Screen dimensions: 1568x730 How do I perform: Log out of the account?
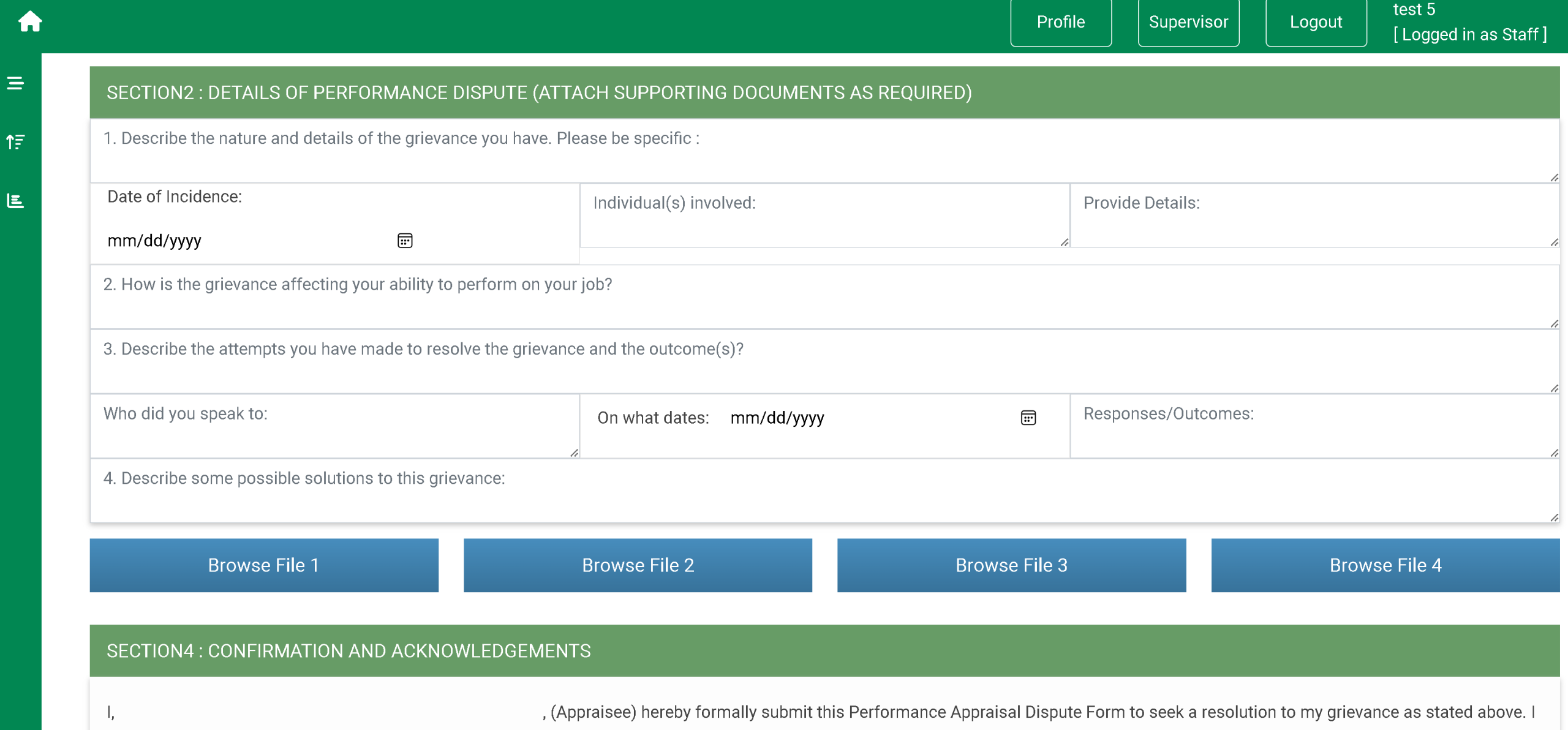[1316, 22]
